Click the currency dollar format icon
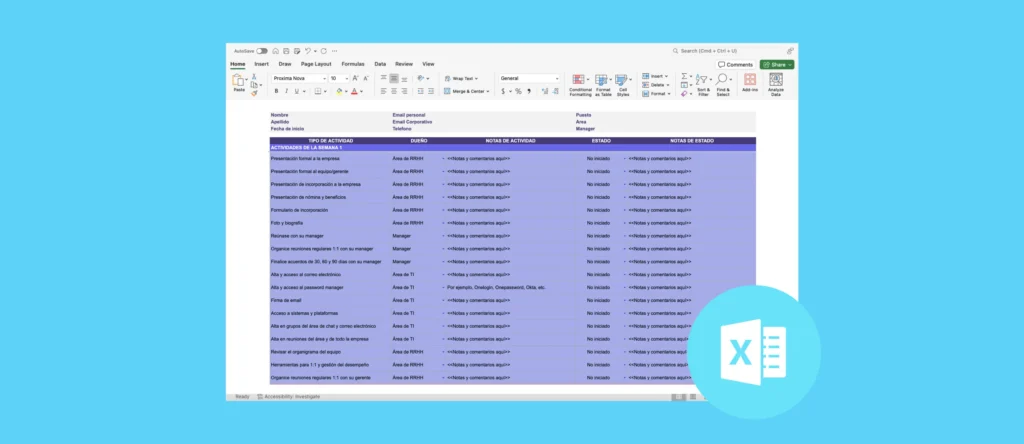 pos(503,91)
